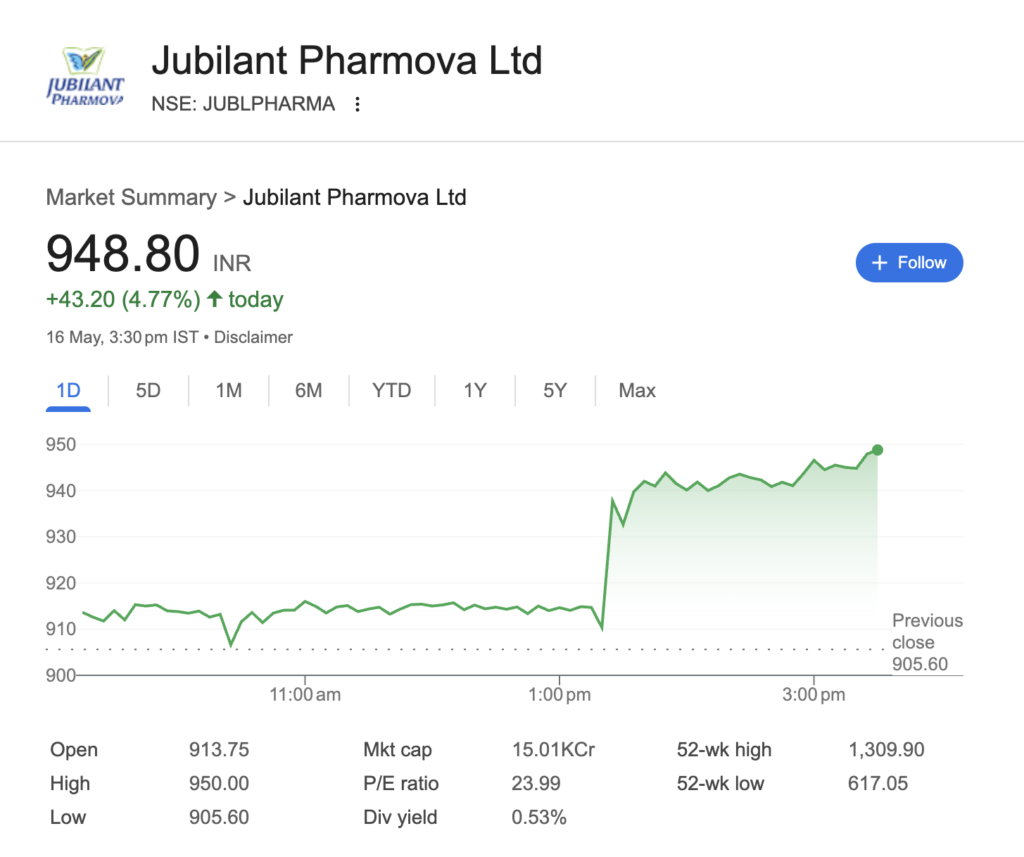Click the plus icon in Follow
This screenshot has height=857, width=1024.
880,263
